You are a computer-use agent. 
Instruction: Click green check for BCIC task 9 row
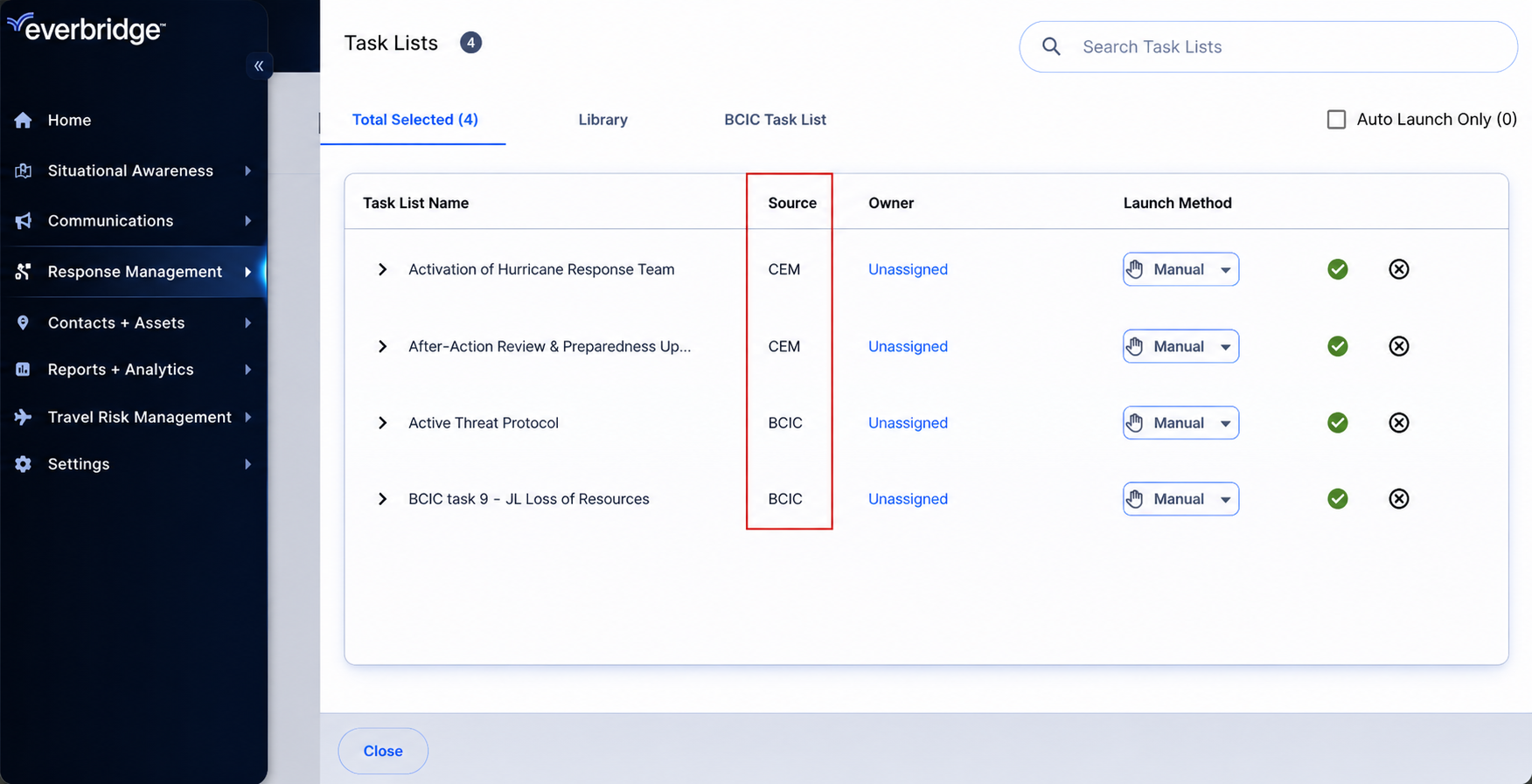1337,499
